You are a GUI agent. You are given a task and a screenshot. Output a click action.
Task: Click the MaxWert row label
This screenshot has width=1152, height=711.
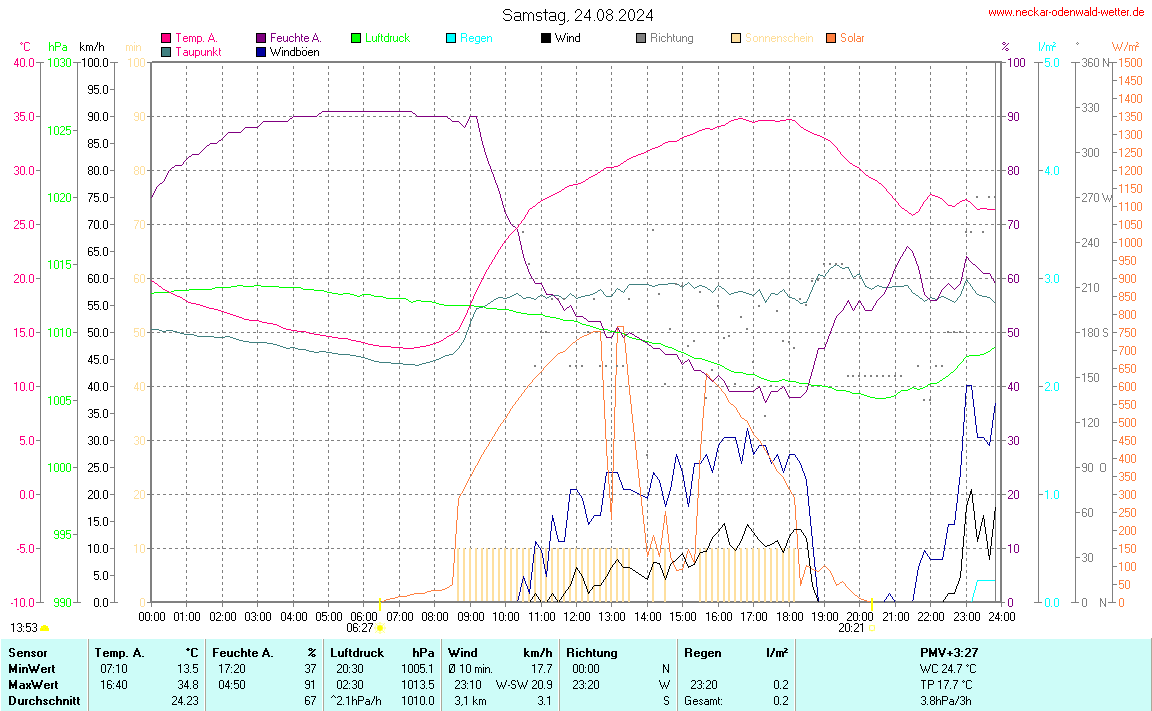31,684
